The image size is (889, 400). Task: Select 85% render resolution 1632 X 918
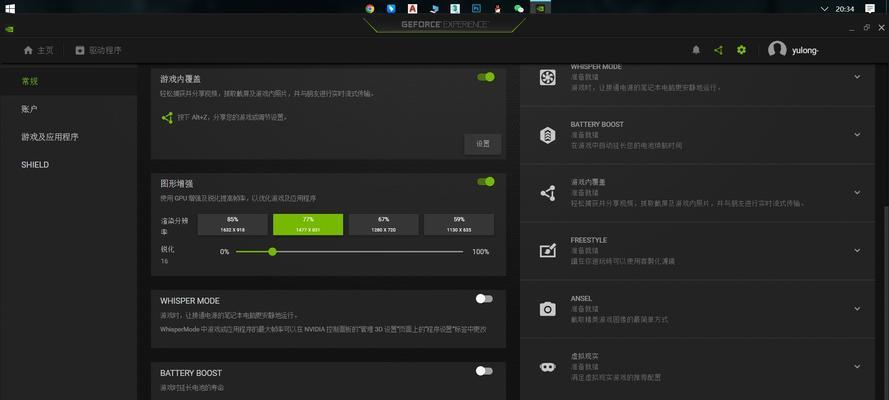click(232, 224)
